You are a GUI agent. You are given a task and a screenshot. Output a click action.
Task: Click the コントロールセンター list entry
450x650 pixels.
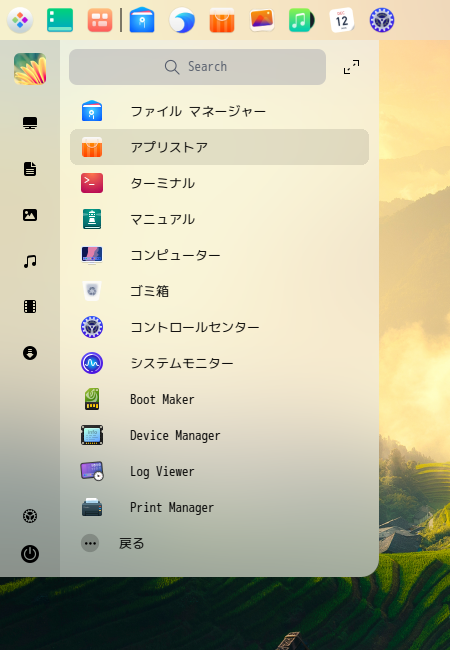[219, 327]
